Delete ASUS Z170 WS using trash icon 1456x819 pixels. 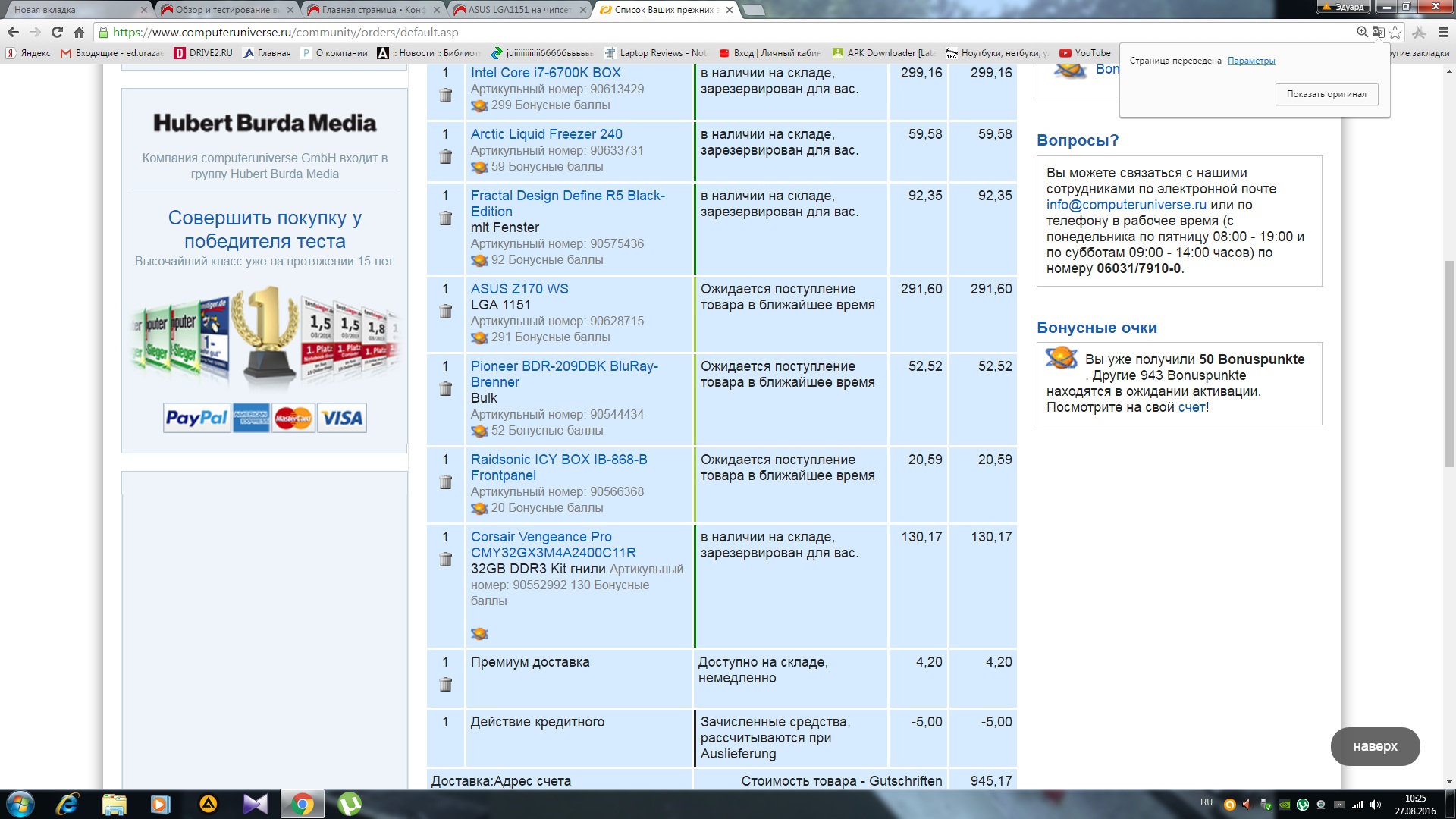[x=446, y=312]
